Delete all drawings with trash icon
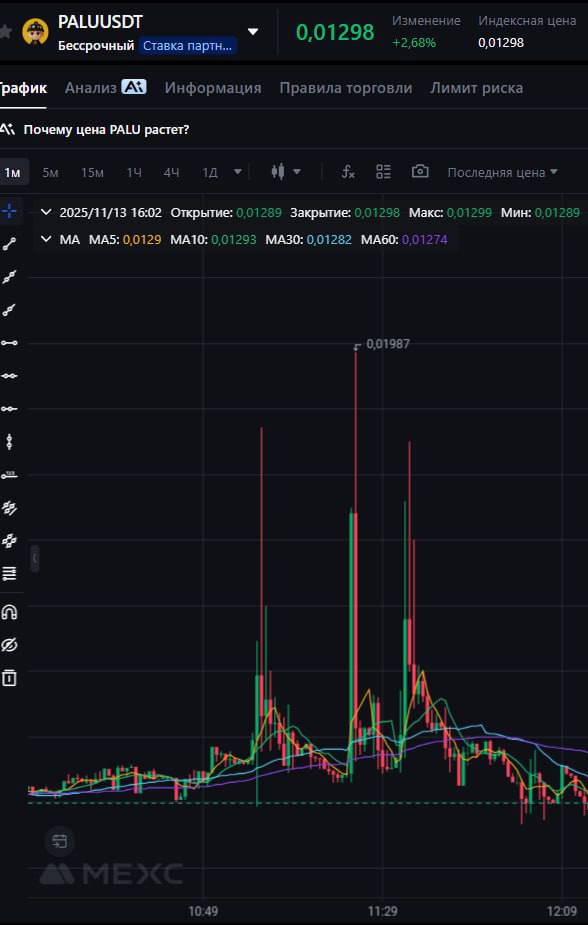Image resolution: width=588 pixels, height=925 pixels. coord(9,678)
